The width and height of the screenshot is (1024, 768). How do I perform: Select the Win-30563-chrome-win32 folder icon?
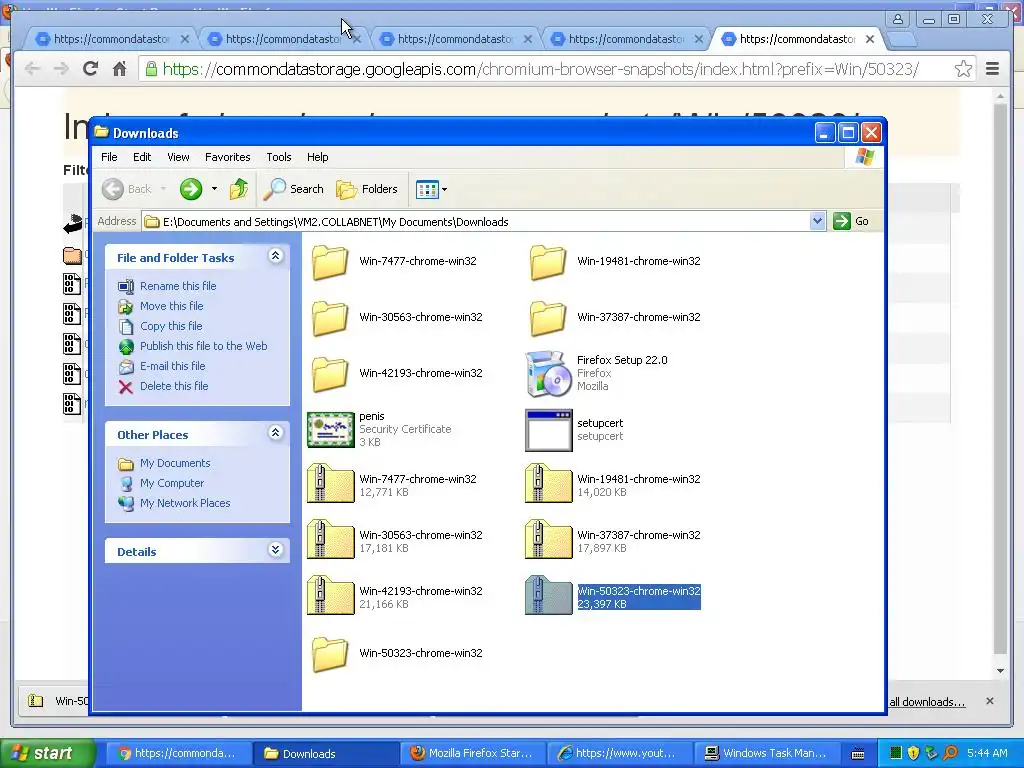[x=330, y=318]
